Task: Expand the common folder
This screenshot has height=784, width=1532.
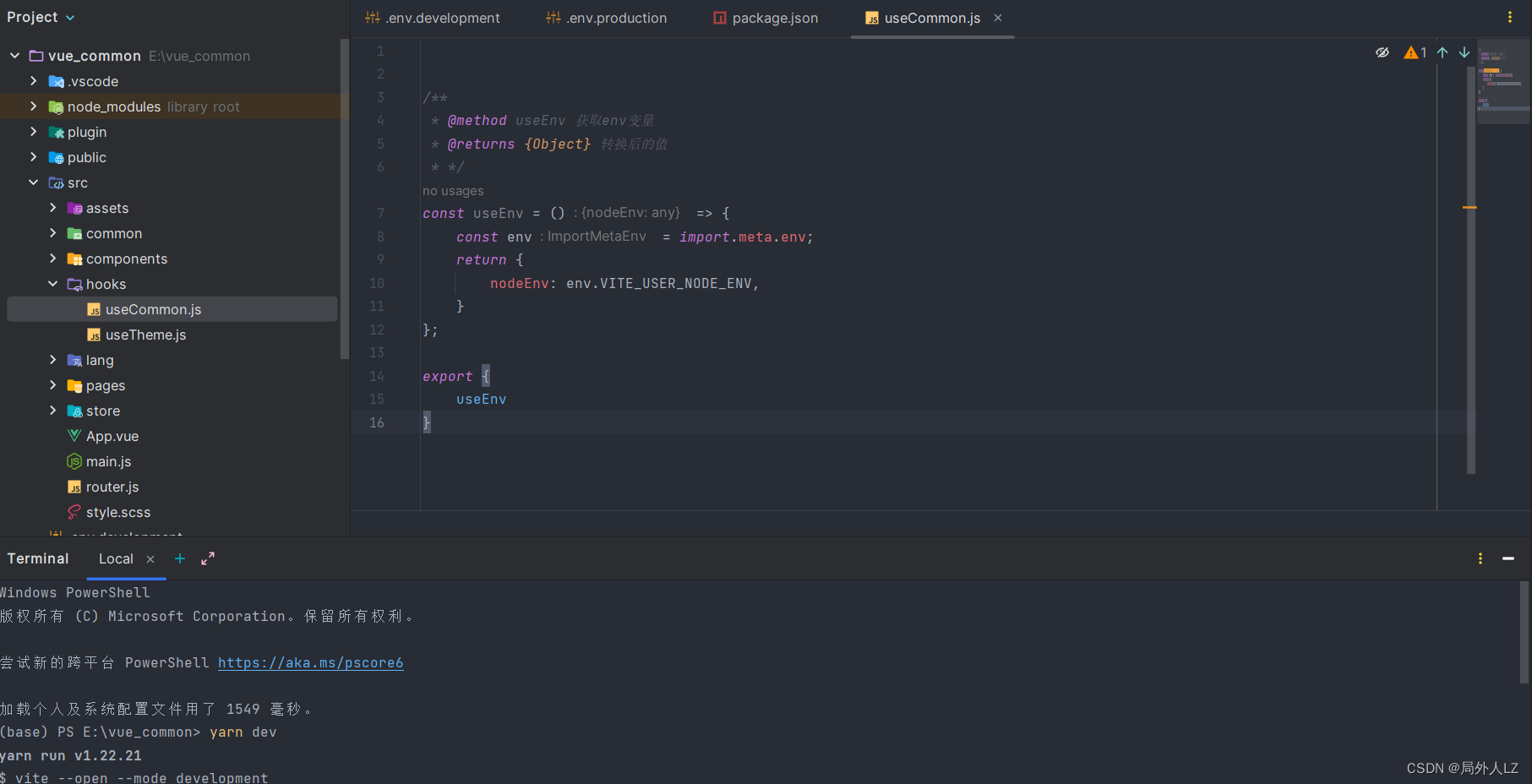Action: tap(52, 233)
